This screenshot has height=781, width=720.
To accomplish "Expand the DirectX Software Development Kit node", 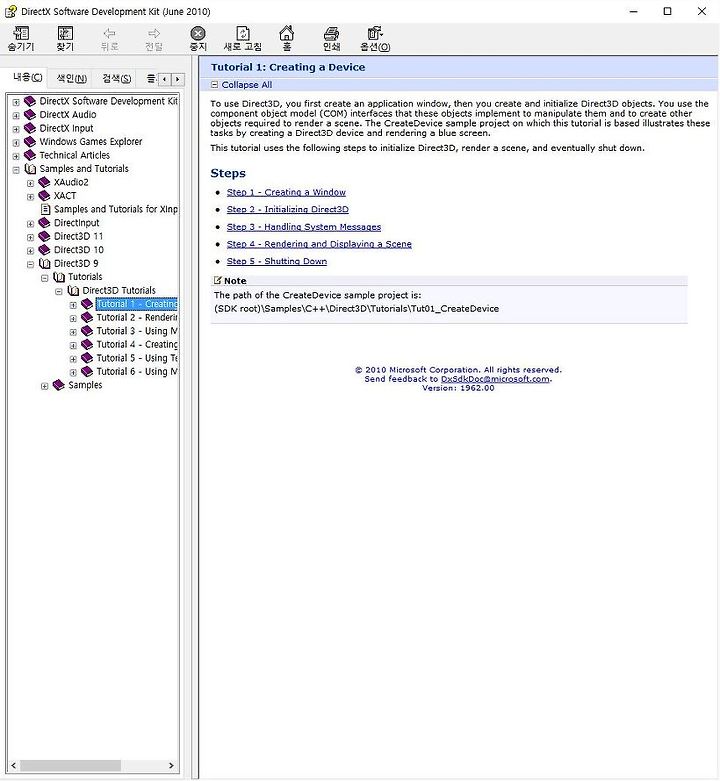I will (16, 102).
